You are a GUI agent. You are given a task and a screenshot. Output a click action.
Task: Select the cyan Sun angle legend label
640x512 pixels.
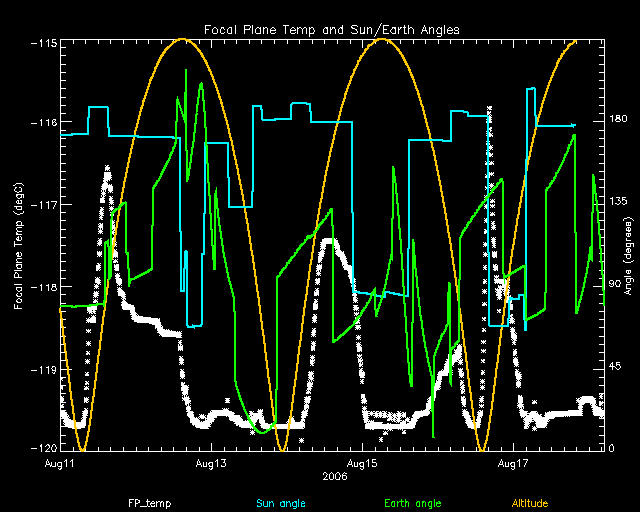280,503
